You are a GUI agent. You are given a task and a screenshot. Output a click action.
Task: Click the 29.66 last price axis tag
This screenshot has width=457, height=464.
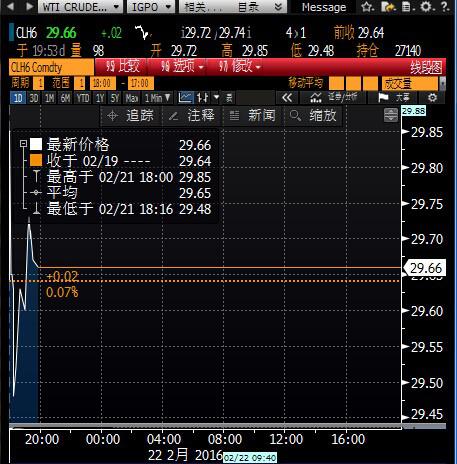point(424,268)
